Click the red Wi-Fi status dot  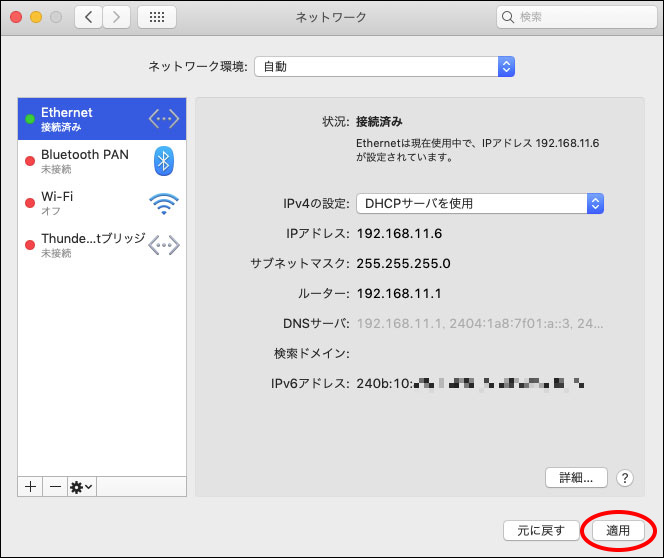pos(30,203)
